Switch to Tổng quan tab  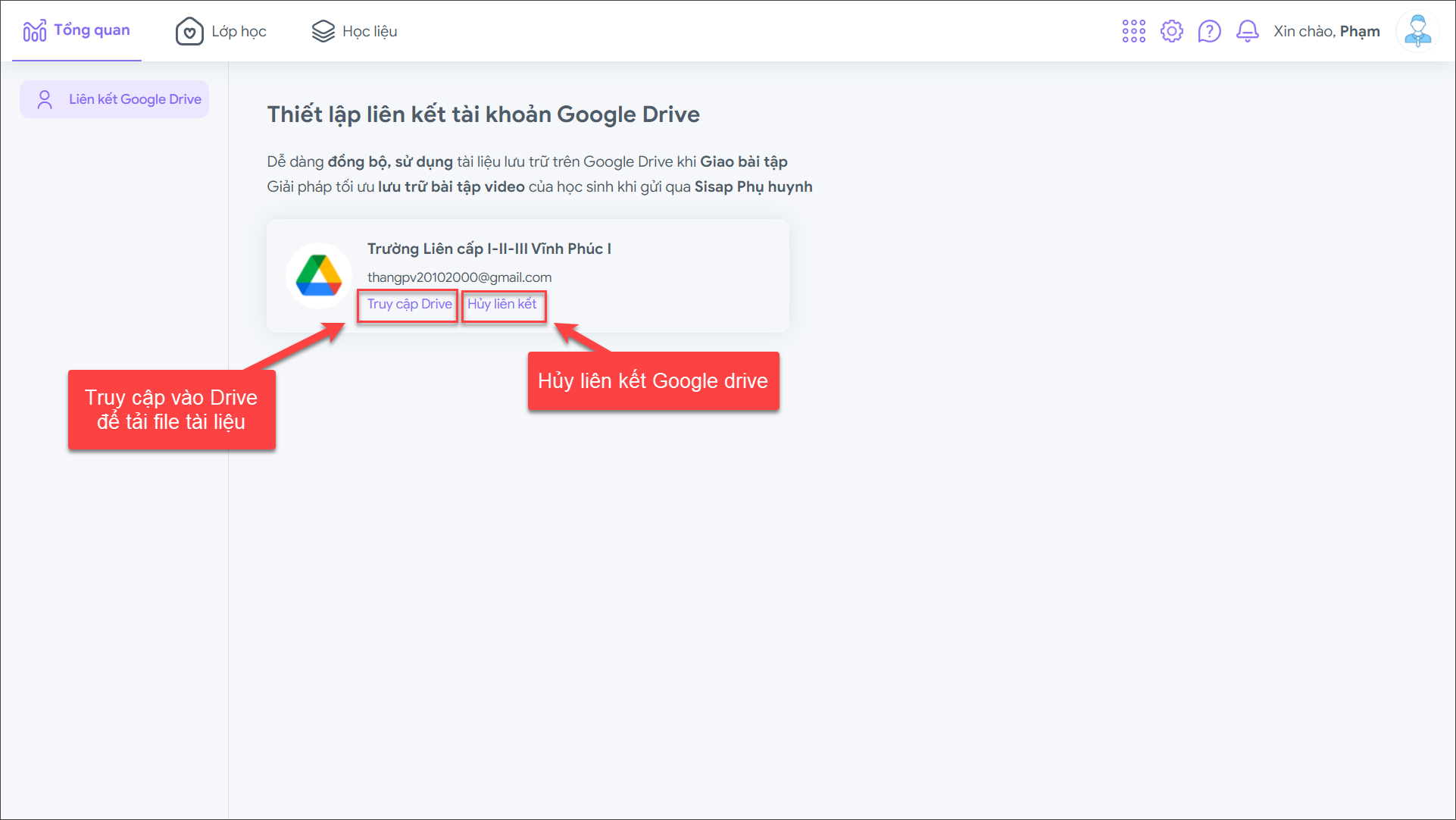[92, 30]
